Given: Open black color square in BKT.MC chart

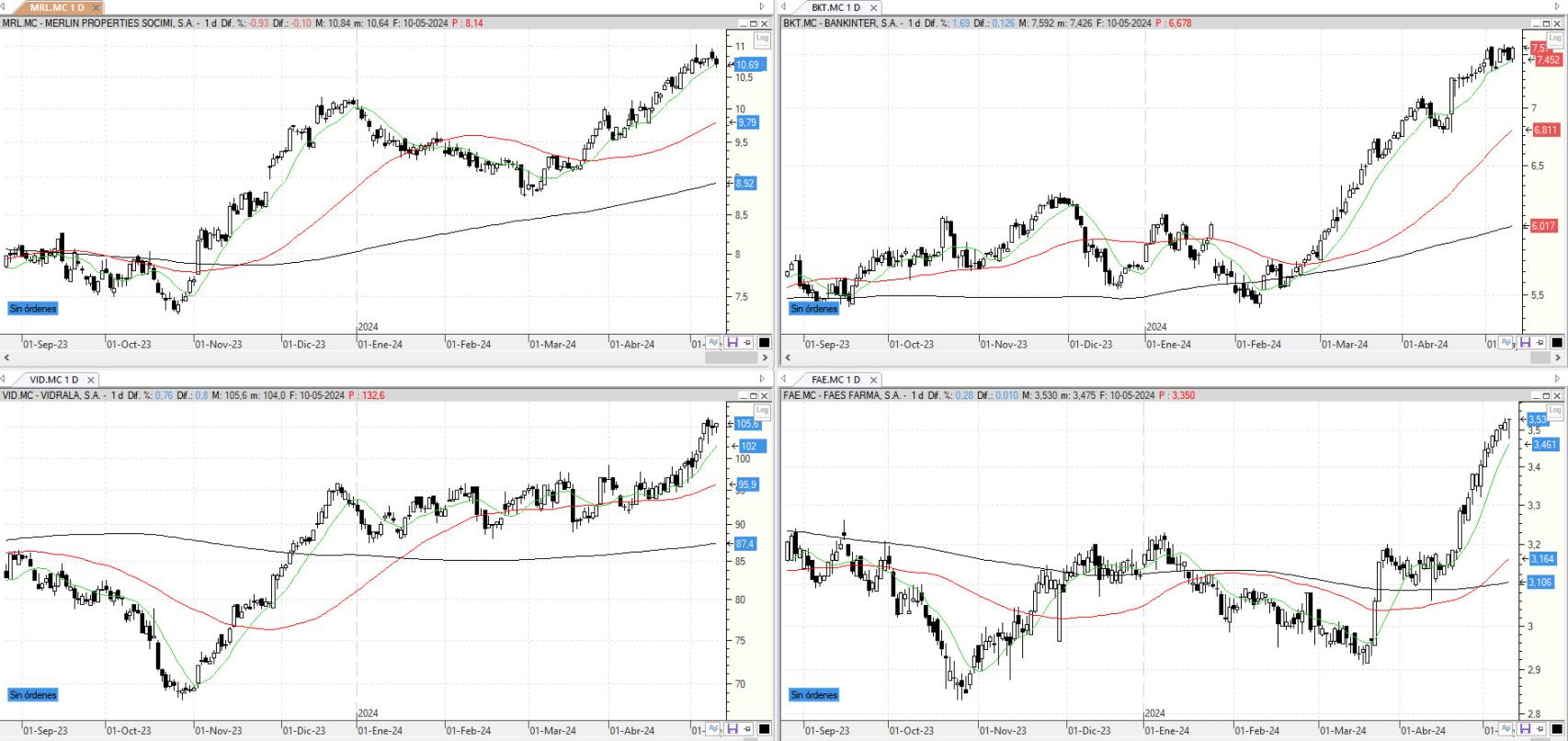Looking at the screenshot, I should coord(1557,343).
